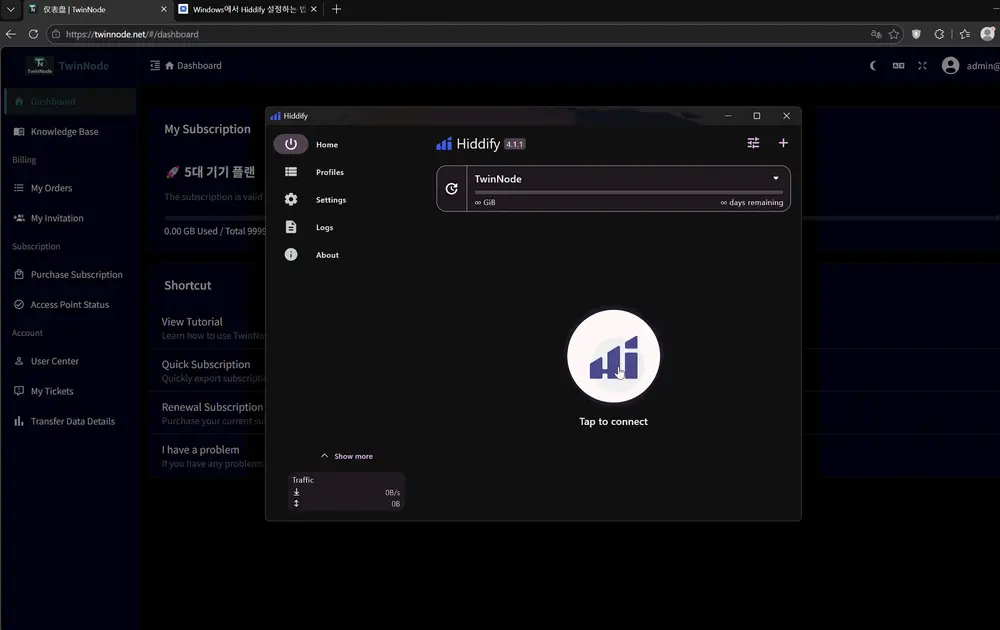The image size is (1000, 630).
Task: Open the admin account menu in TwinNode
Action: click(x=971, y=66)
